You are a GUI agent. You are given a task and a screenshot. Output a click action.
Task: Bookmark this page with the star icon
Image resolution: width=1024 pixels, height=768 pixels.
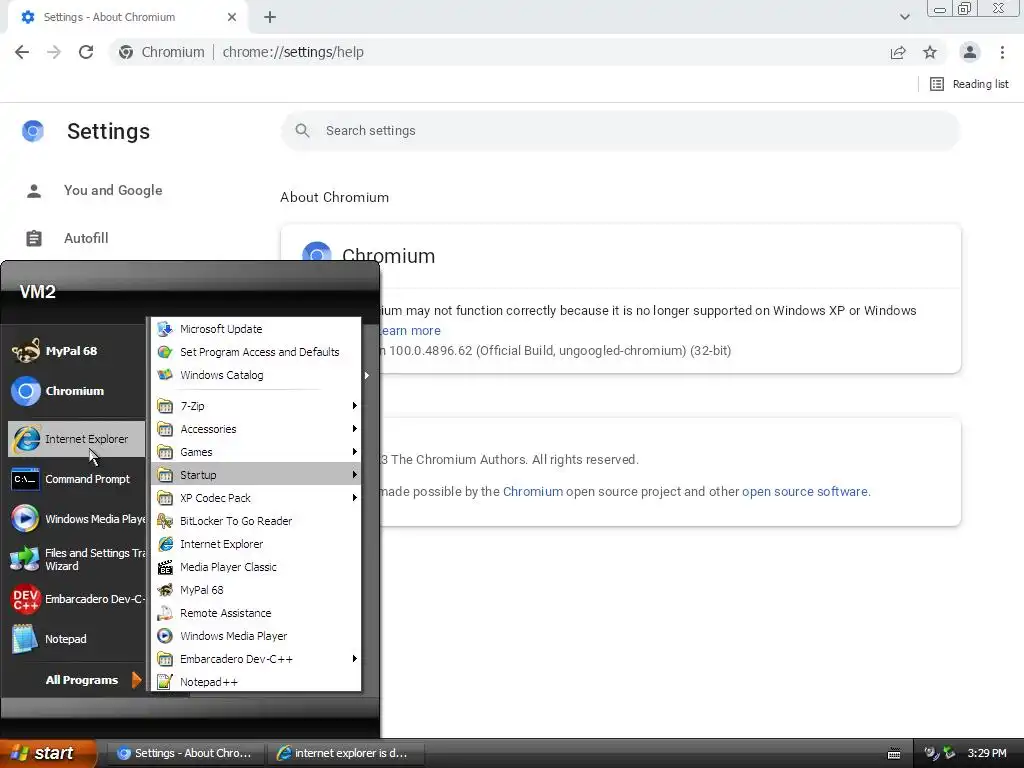pos(930,52)
